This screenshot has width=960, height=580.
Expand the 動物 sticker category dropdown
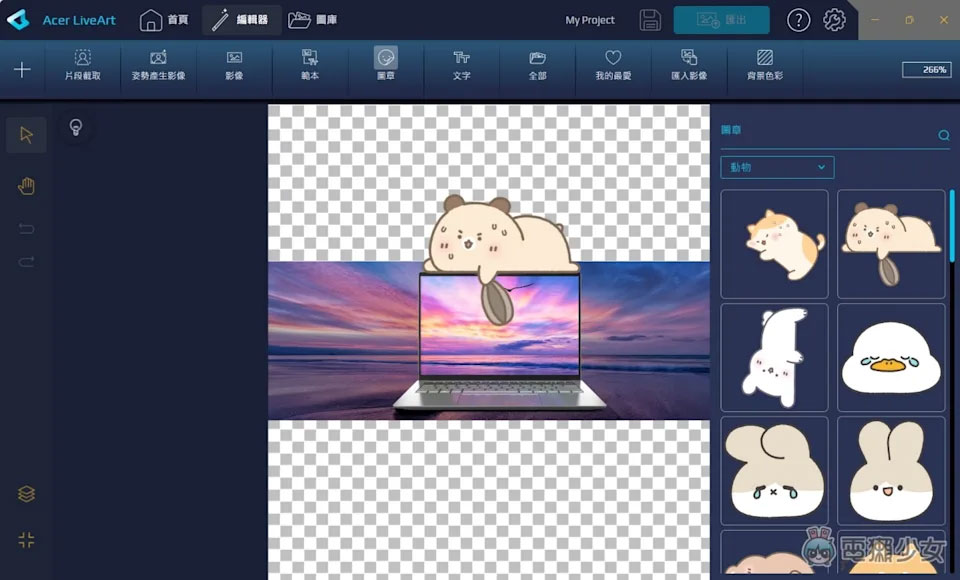click(777, 167)
